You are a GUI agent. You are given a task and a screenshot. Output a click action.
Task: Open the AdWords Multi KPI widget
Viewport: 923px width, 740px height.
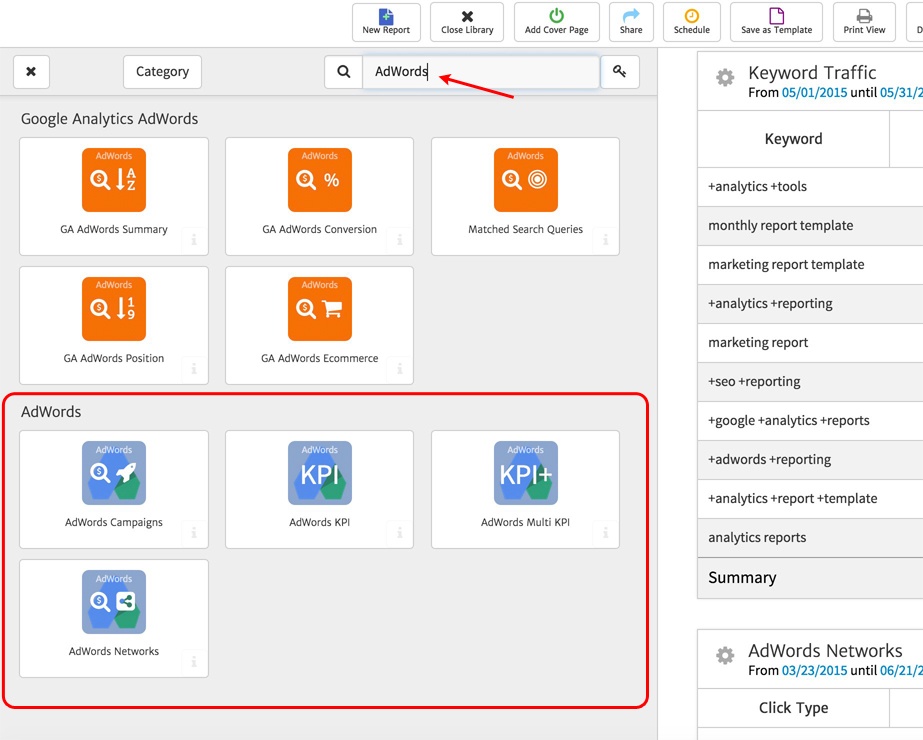tap(524, 473)
